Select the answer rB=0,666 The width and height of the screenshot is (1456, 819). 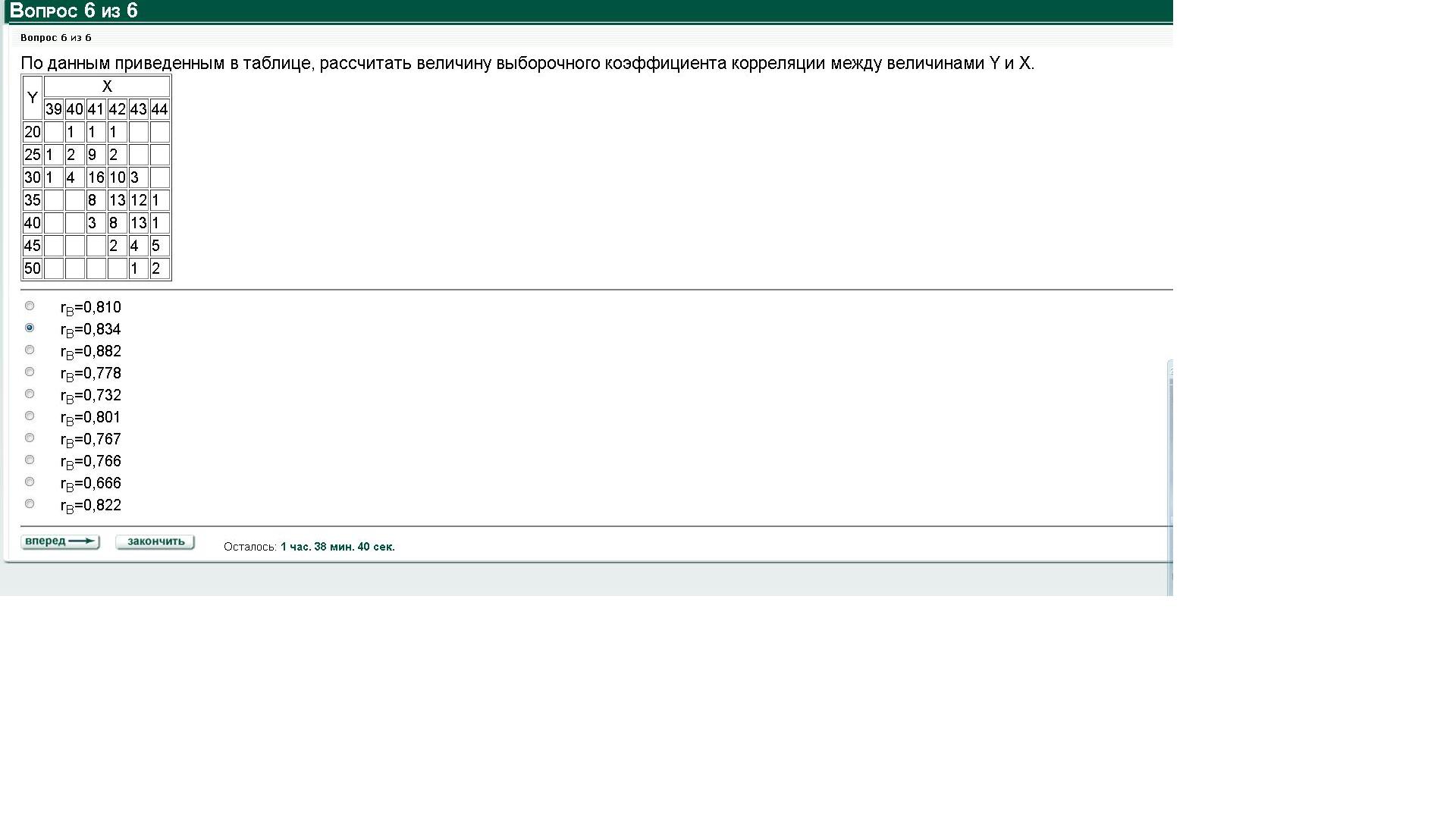click(30, 482)
